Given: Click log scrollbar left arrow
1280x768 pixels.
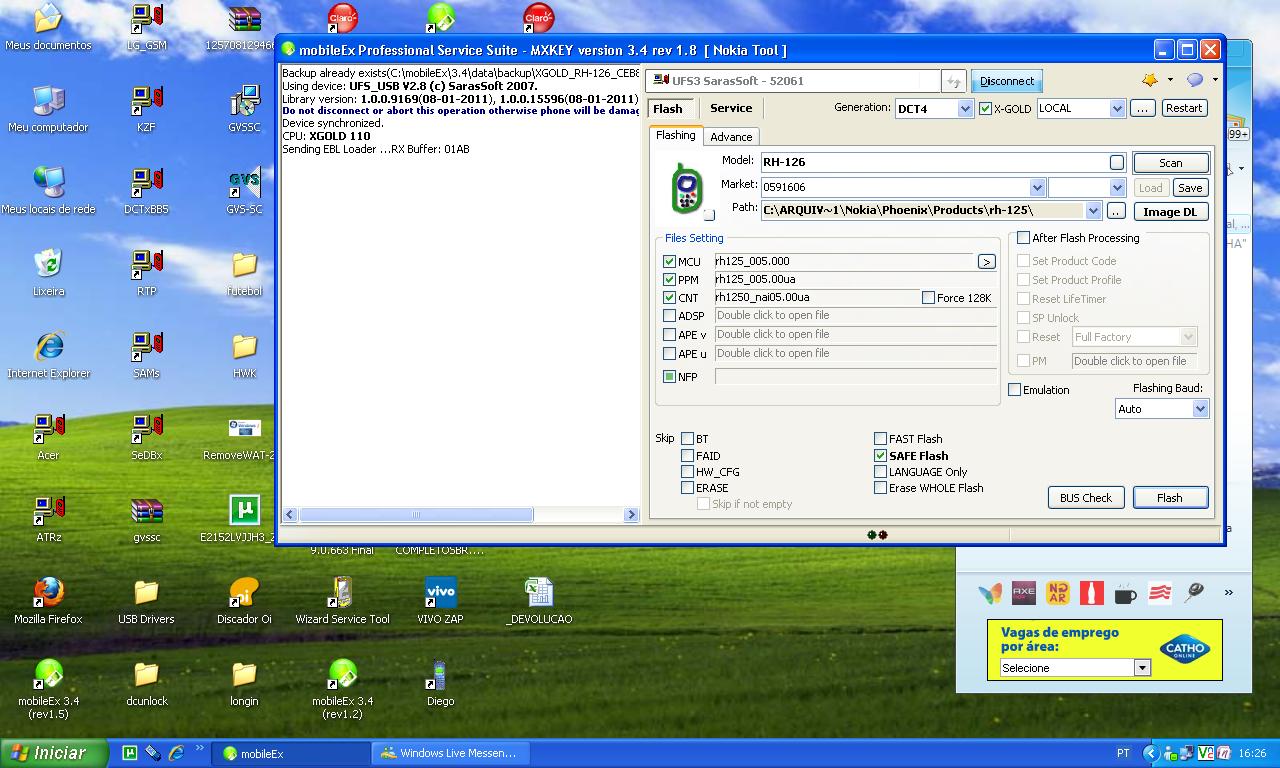Looking at the screenshot, I should [291, 514].
